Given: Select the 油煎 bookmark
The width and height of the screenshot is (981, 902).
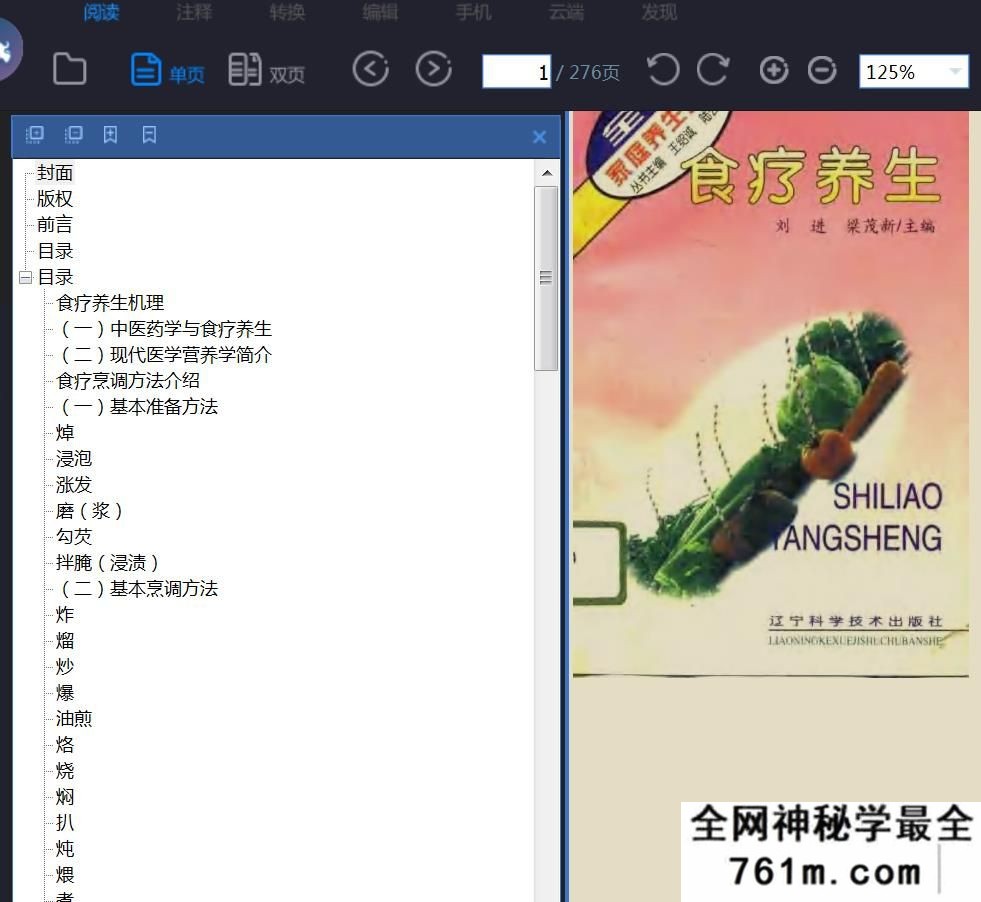Looking at the screenshot, I should click(74, 719).
